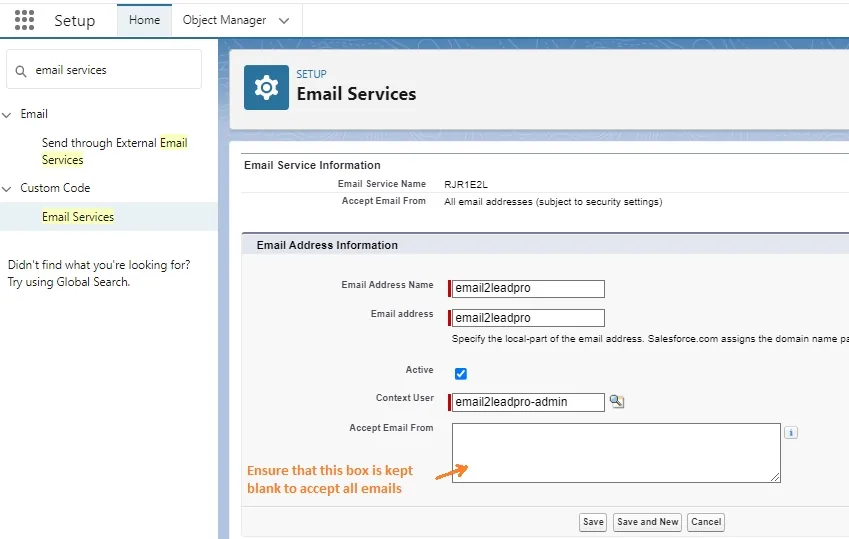Click the search magnifier in Quick Find
849x539 pixels.
tap(21, 71)
